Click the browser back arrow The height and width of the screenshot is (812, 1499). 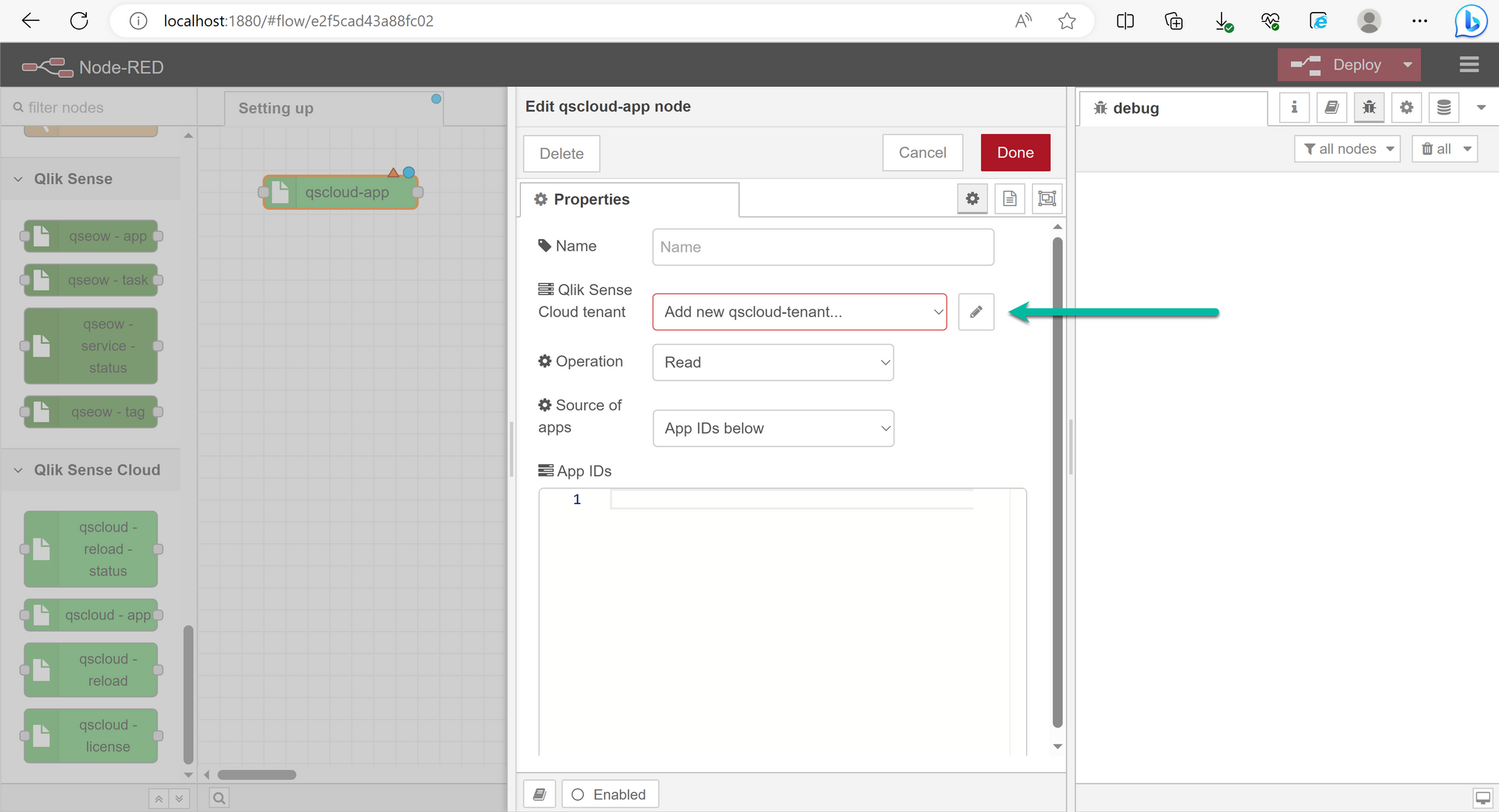(31, 21)
